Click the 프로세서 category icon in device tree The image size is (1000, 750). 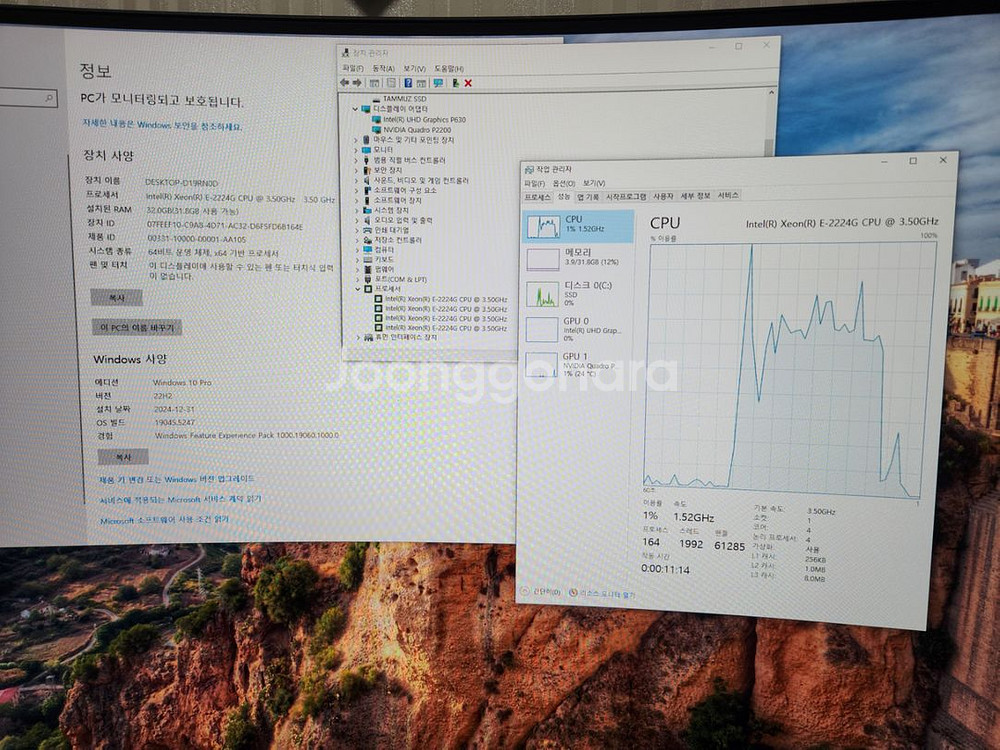(368, 289)
